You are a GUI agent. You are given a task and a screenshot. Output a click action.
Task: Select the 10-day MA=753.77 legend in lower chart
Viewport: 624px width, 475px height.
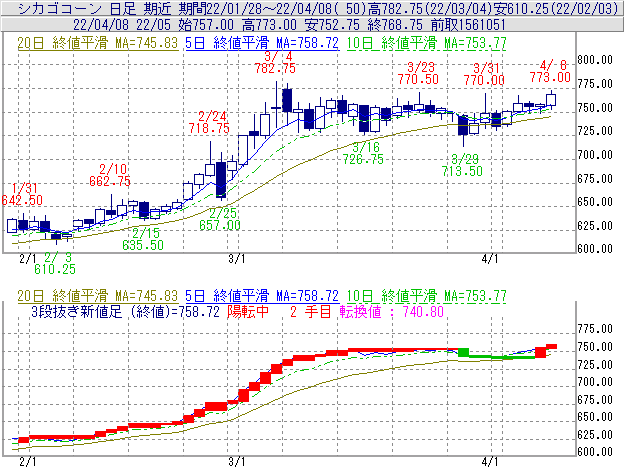pyautogui.click(x=427, y=296)
